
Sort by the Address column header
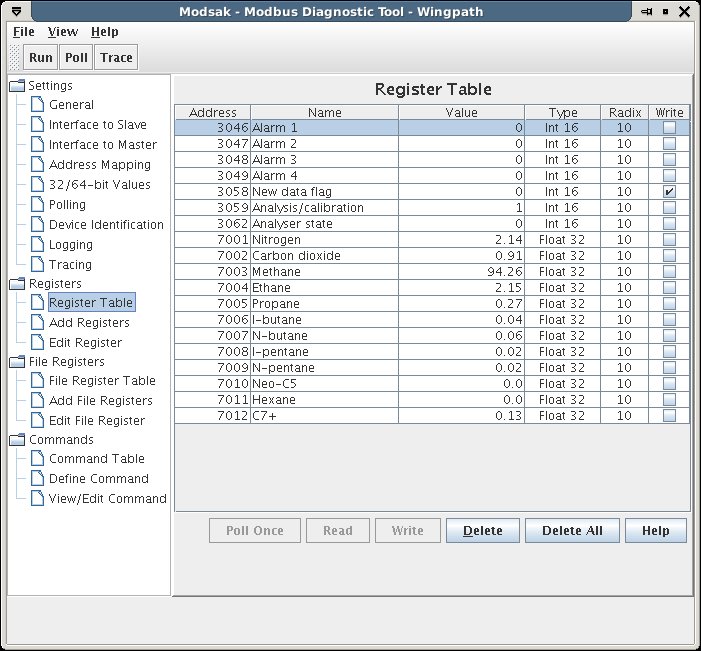click(x=213, y=112)
